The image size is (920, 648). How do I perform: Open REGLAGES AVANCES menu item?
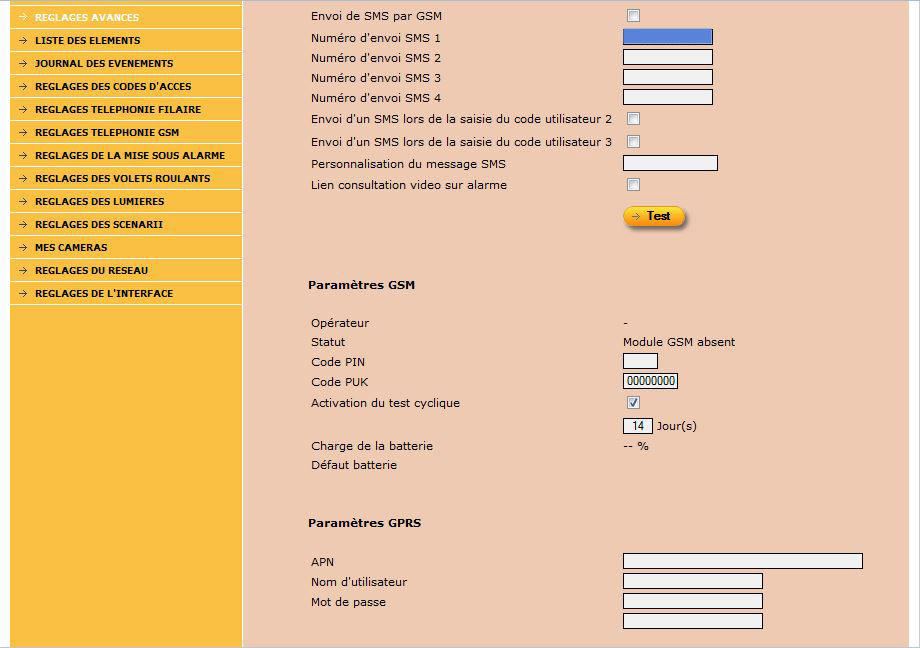(x=87, y=18)
